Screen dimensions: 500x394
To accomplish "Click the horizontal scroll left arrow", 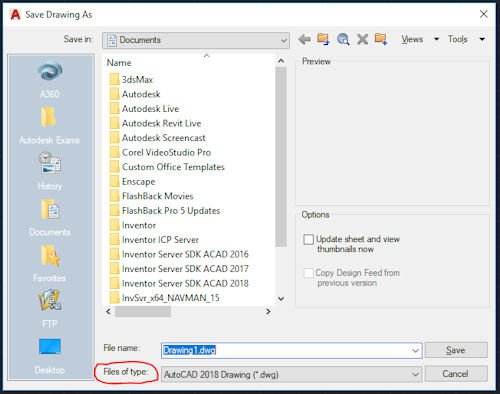I will click(108, 311).
